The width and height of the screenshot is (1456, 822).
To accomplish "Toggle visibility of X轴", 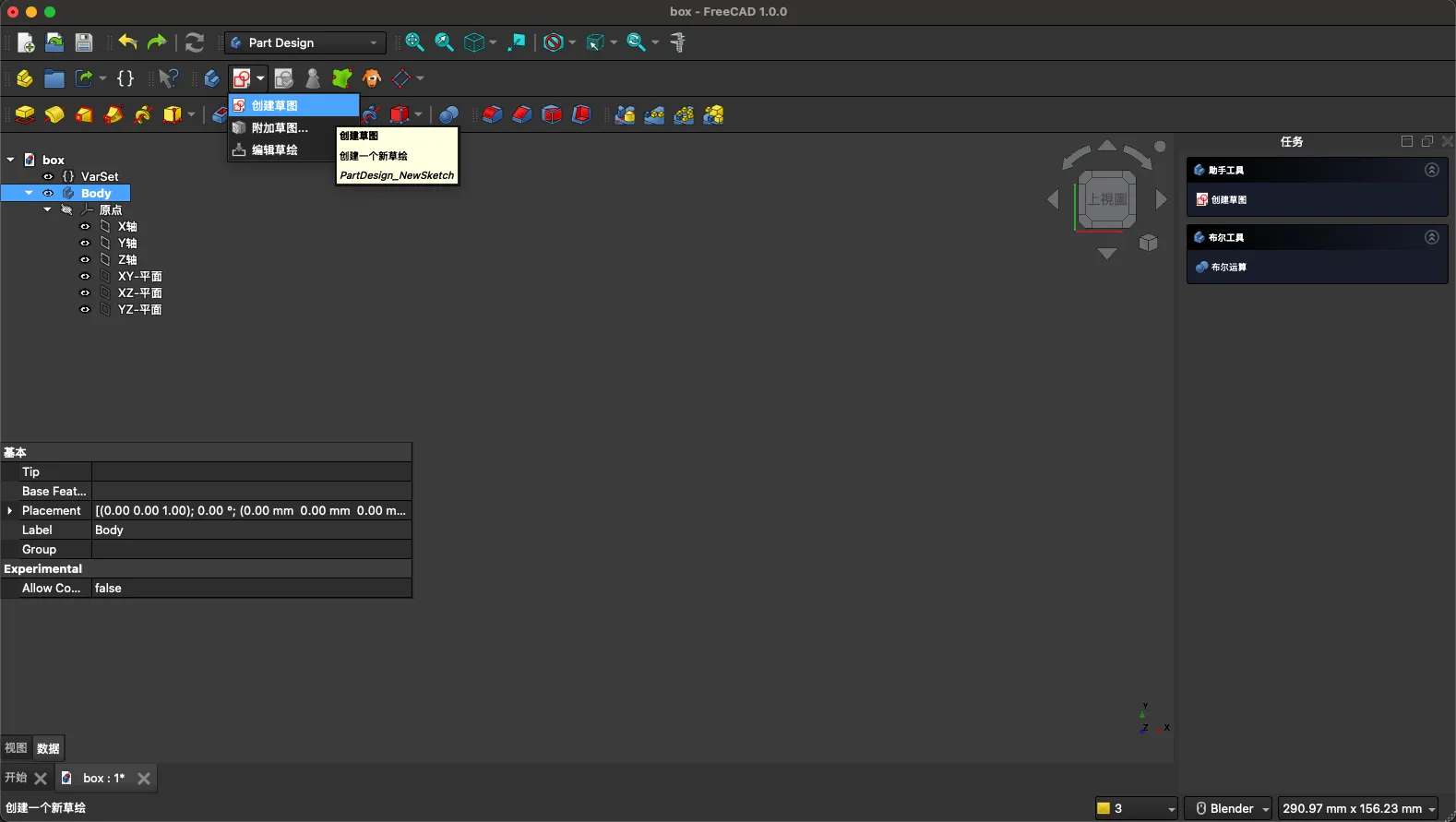I will pos(85,226).
